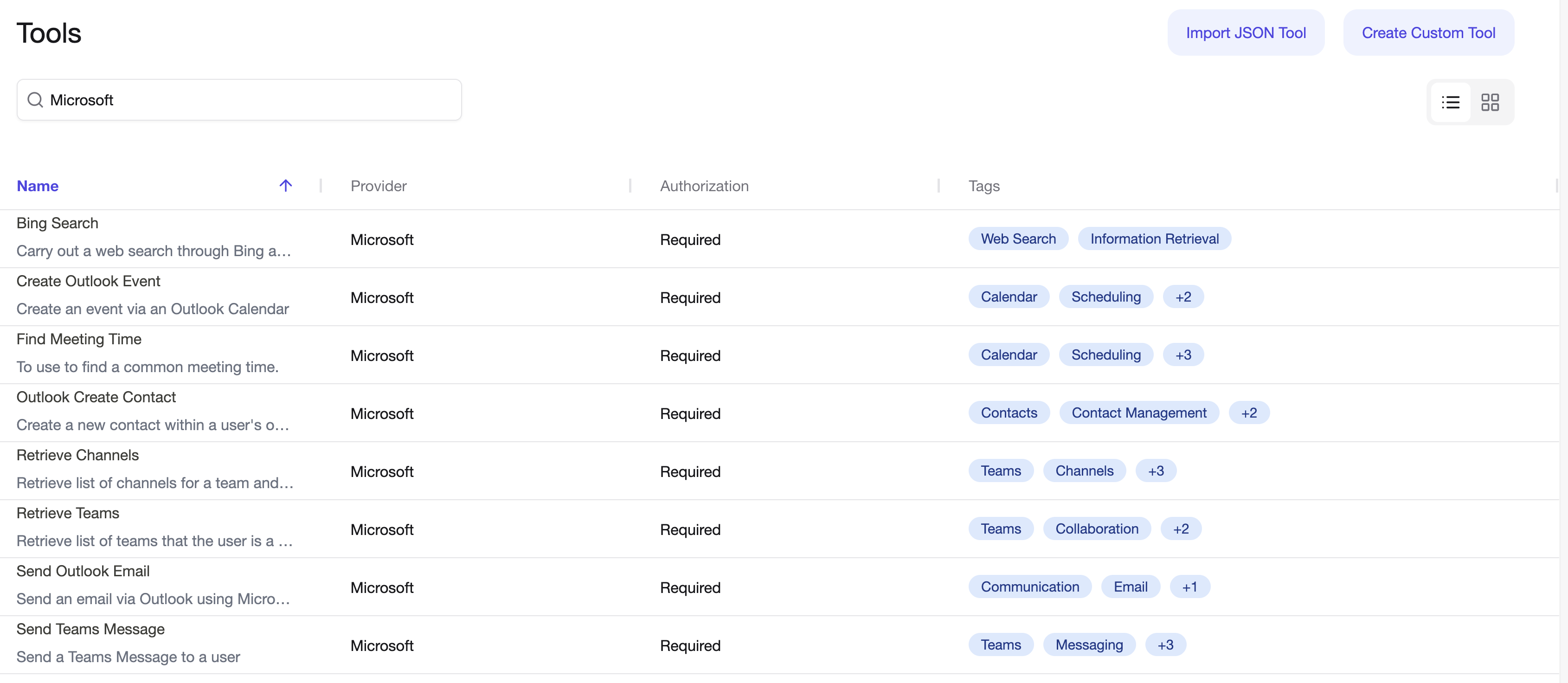Open the Outlook Create Contact tool
Screen dimensions: 1568x683
click(96, 397)
